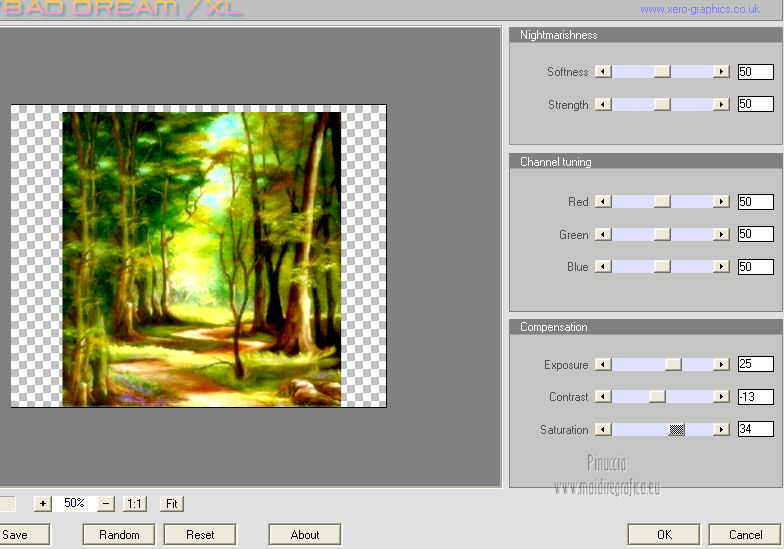784x549 pixels.
Task: Click the Strength slider handle
Action: click(x=662, y=104)
